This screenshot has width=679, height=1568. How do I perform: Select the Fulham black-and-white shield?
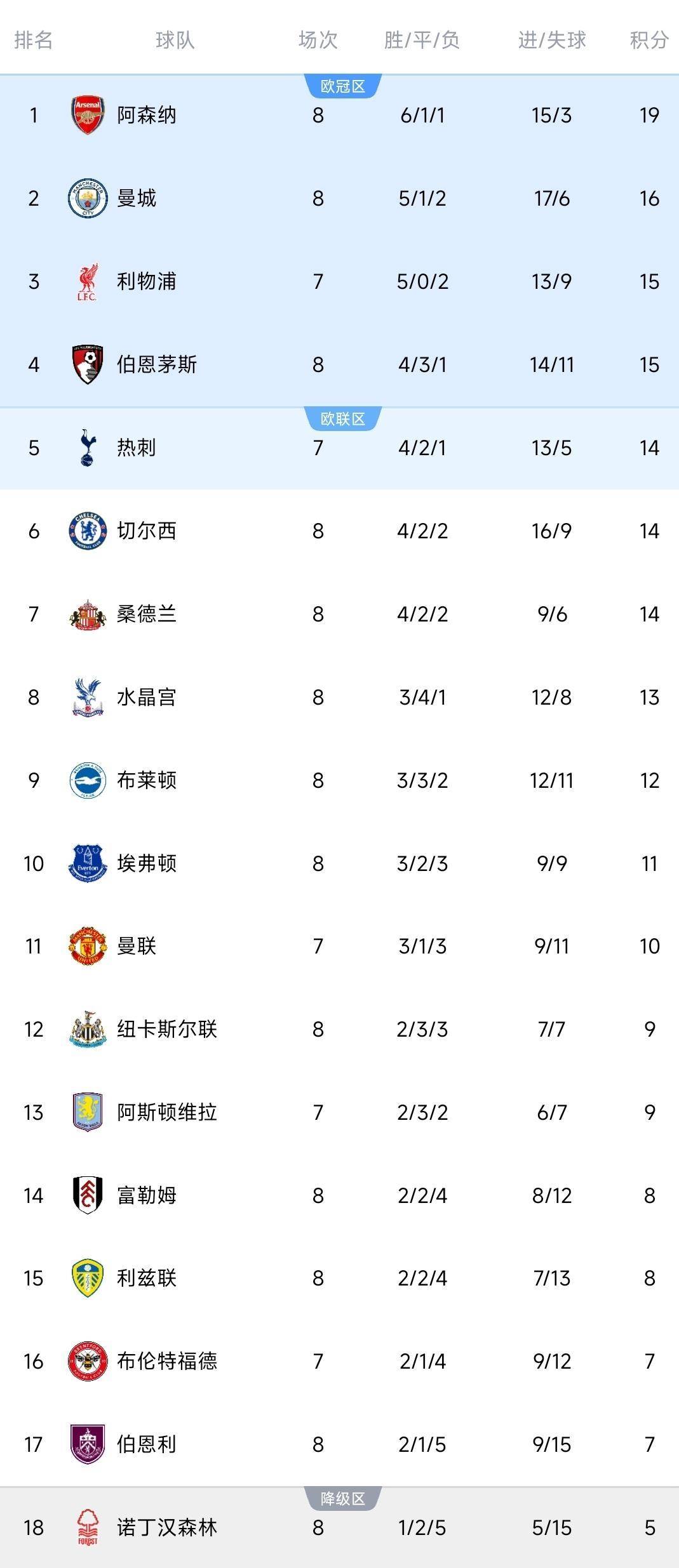pos(88,1195)
